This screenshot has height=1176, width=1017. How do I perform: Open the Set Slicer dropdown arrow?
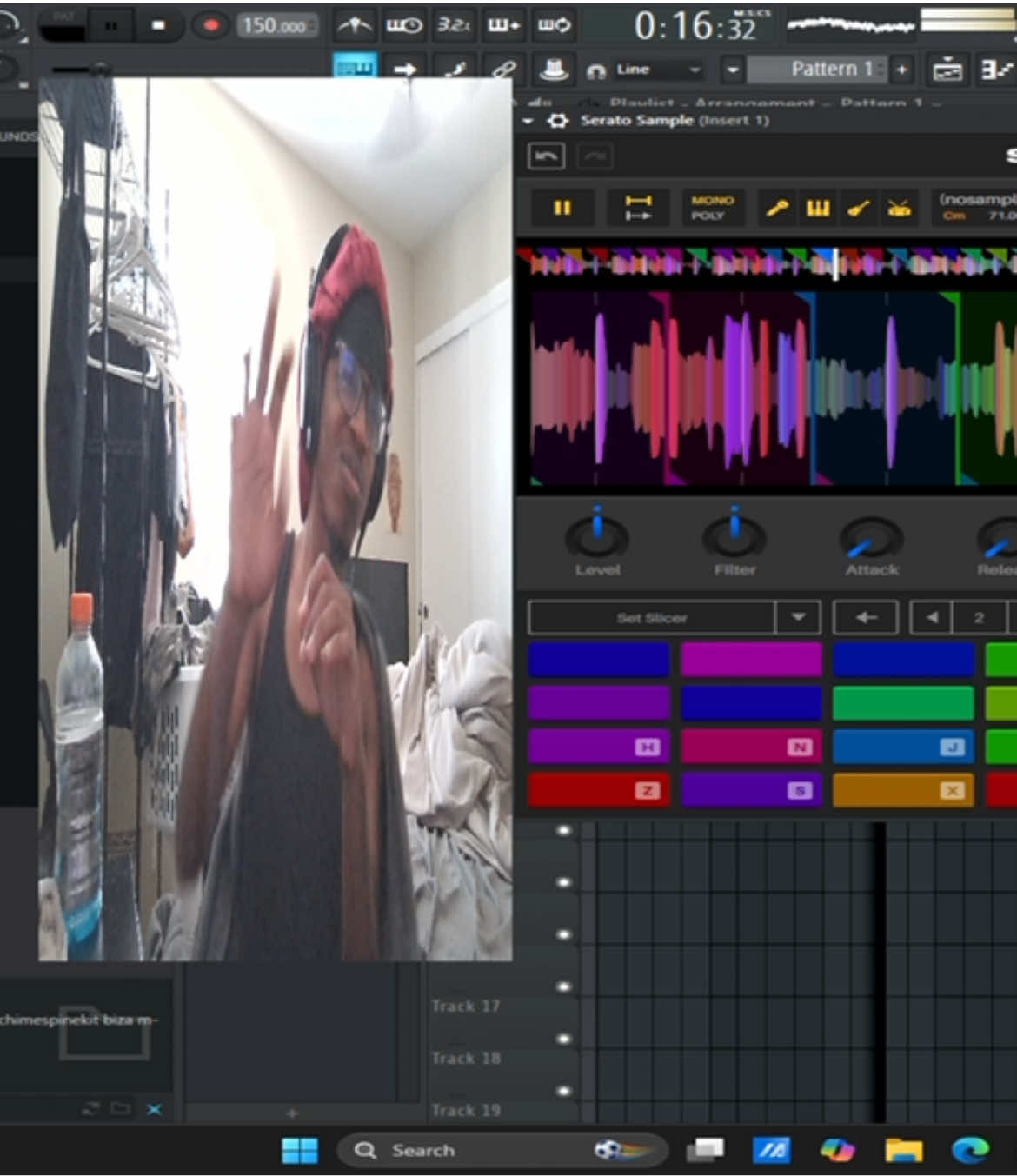798,618
